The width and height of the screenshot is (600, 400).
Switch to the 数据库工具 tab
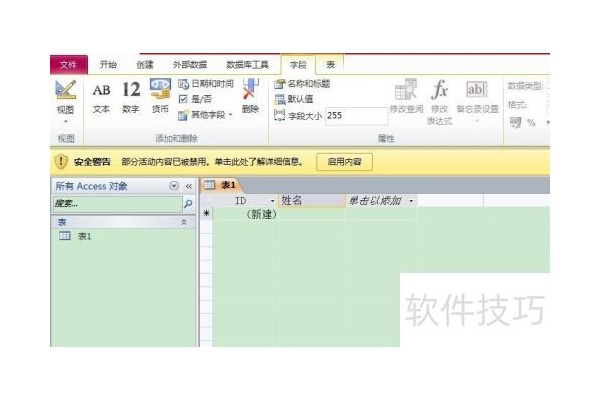pos(248,65)
